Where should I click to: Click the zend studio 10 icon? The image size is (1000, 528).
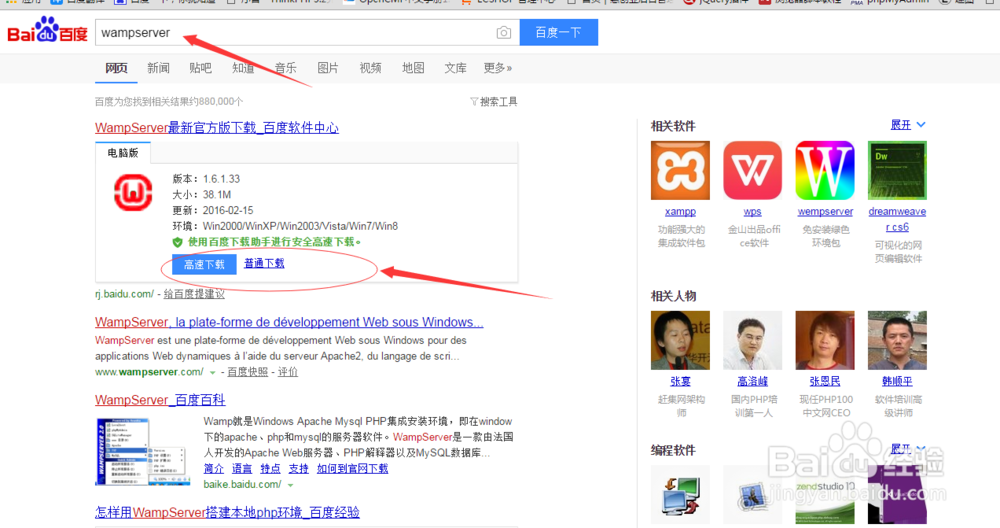(x=825, y=495)
